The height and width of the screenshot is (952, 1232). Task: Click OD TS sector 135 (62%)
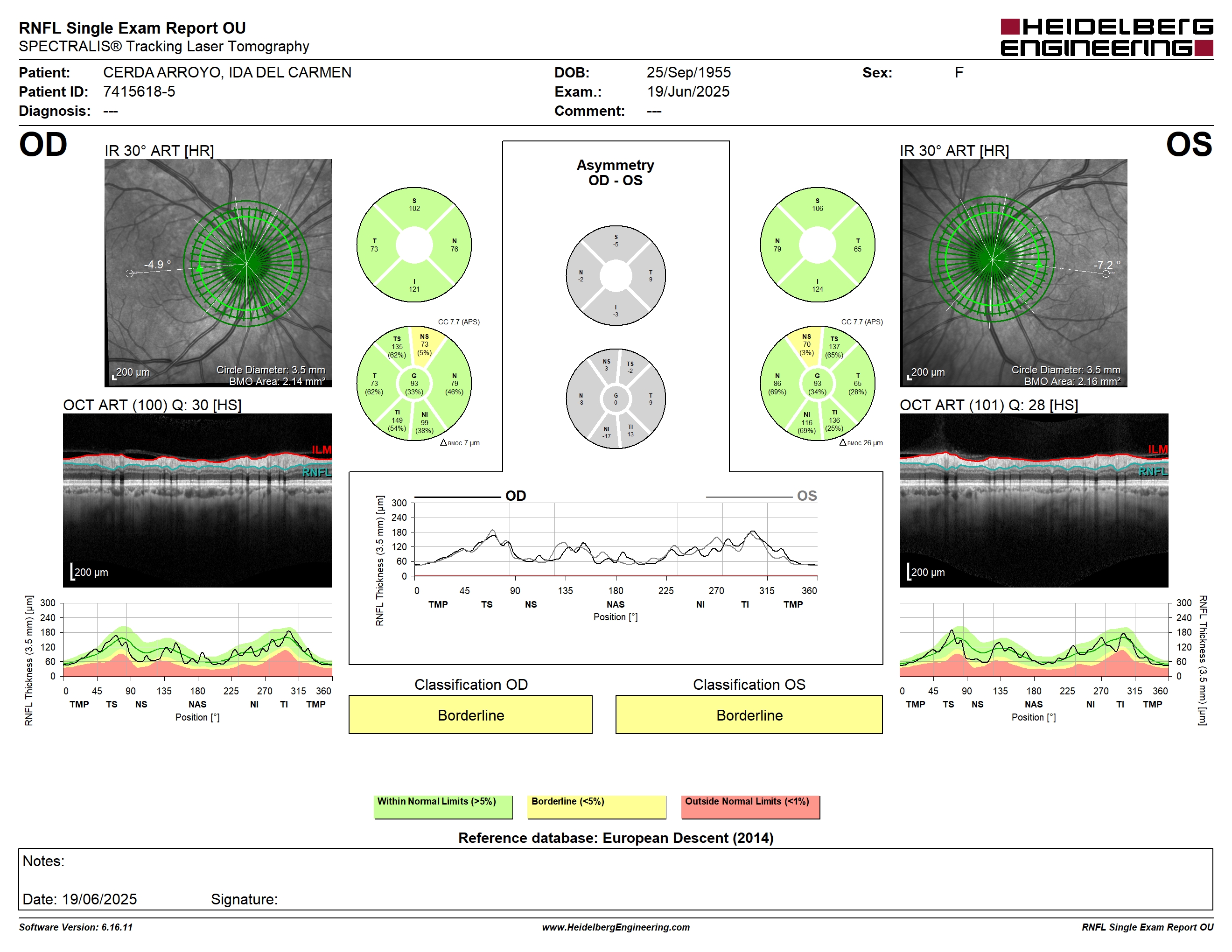(x=397, y=347)
